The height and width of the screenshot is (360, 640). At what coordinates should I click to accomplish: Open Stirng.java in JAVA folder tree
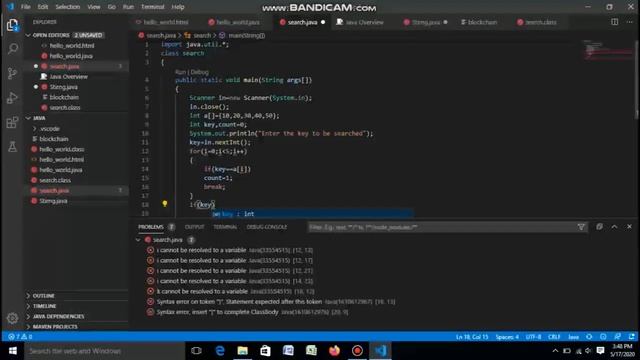click(x=53, y=201)
